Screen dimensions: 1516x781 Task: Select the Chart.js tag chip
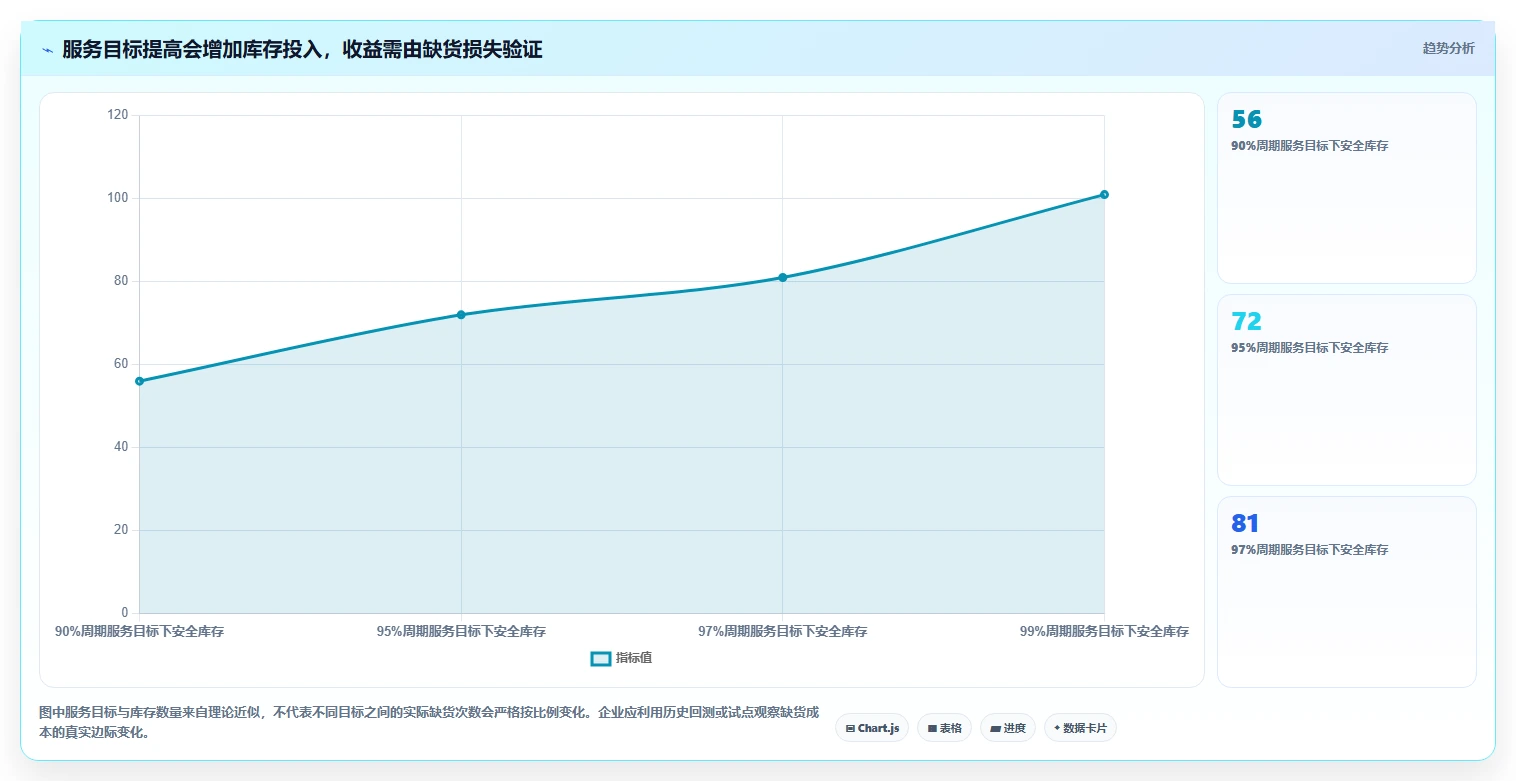(872, 728)
